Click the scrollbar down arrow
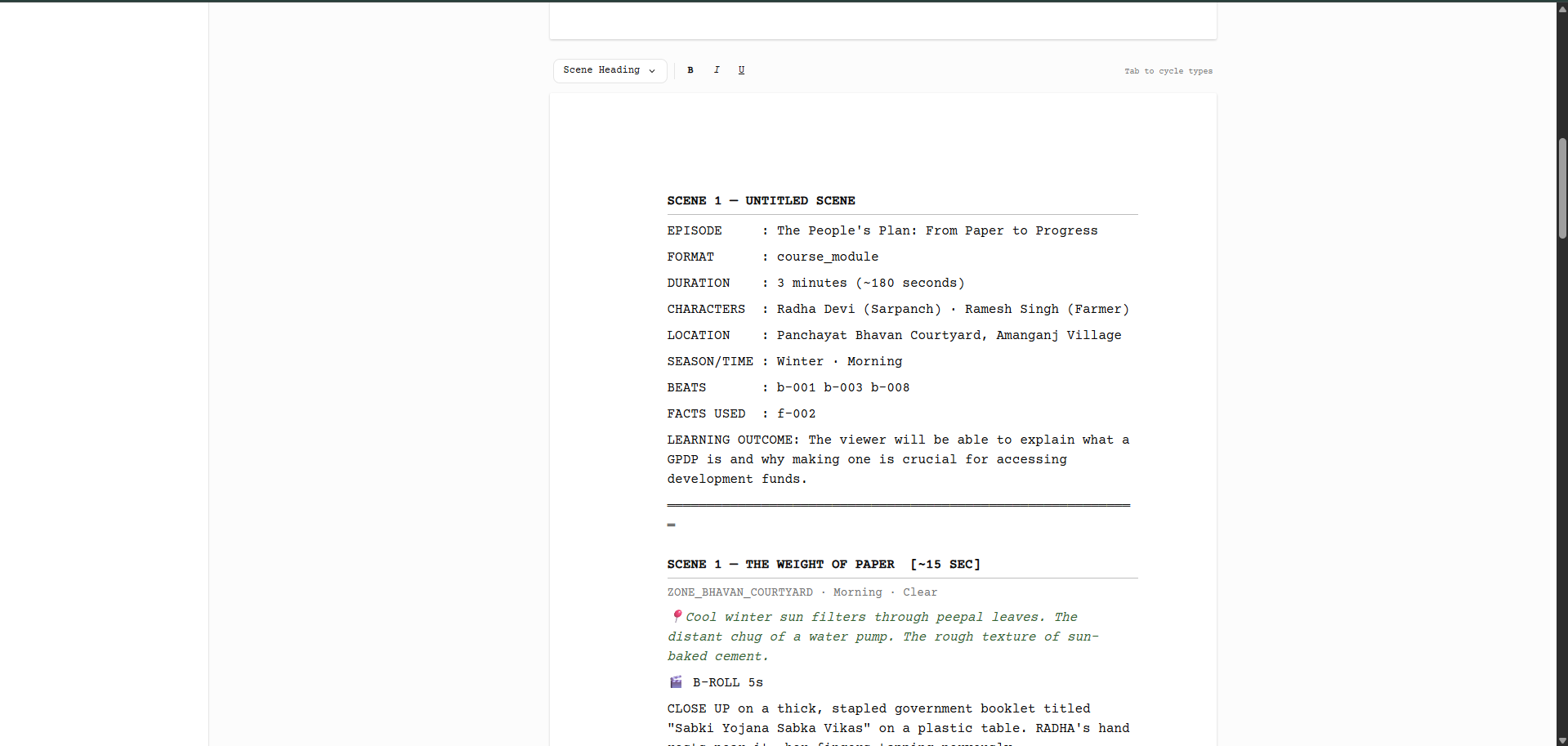Image resolution: width=1568 pixels, height=746 pixels. (1562, 740)
